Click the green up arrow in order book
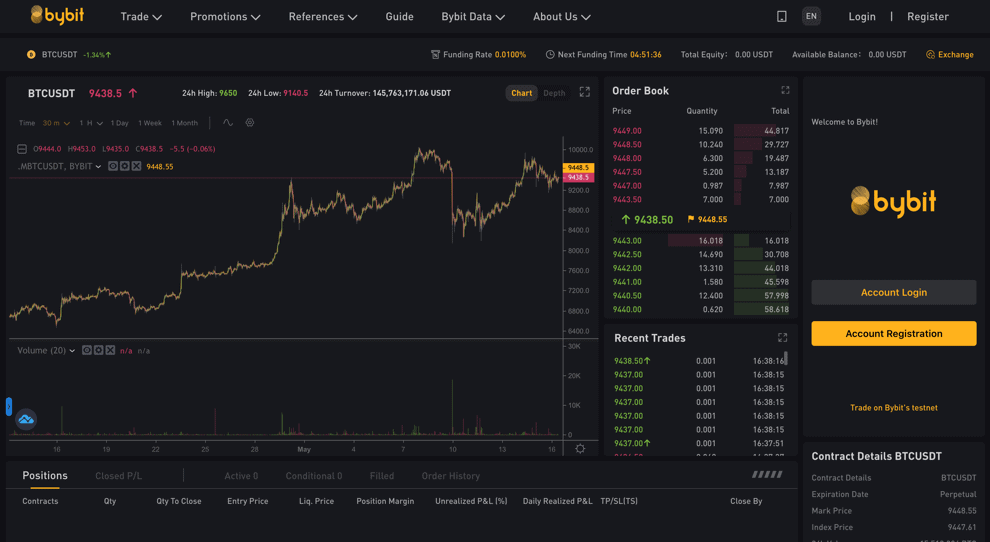 626,219
